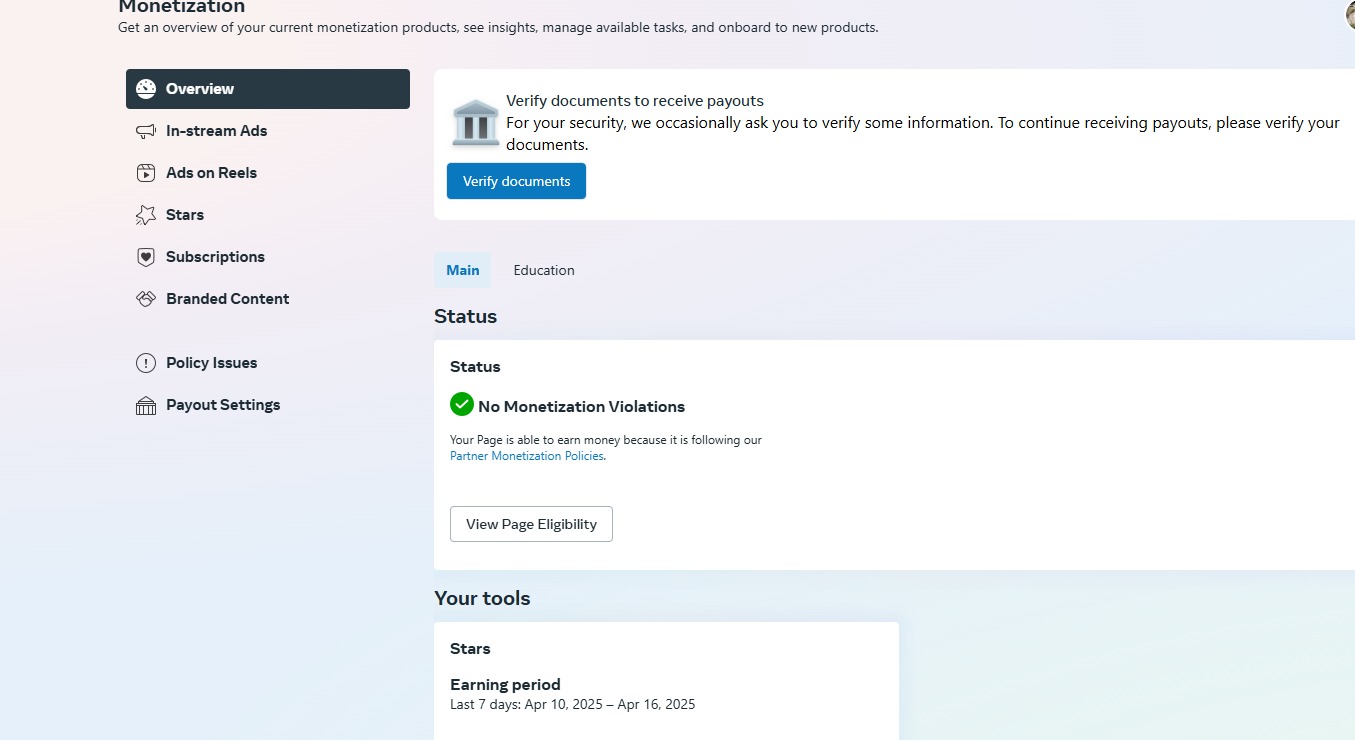Image resolution: width=1355 pixels, height=740 pixels.
Task: Click the profile avatar at top right
Action: point(1350,14)
